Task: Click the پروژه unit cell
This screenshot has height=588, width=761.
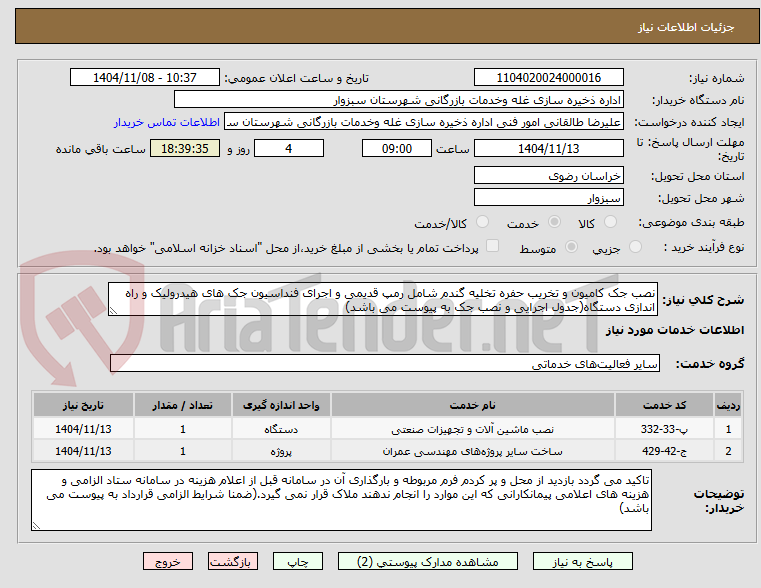Action: pos(281,451)
